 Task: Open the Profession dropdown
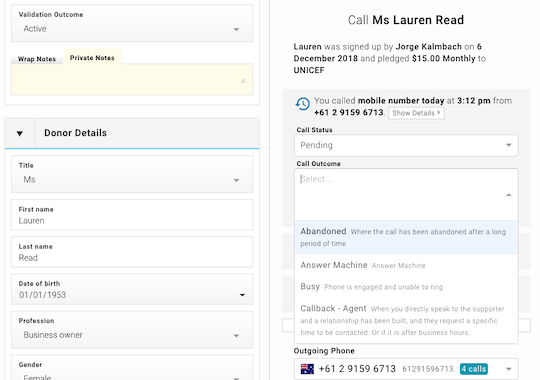click(132, 330)
